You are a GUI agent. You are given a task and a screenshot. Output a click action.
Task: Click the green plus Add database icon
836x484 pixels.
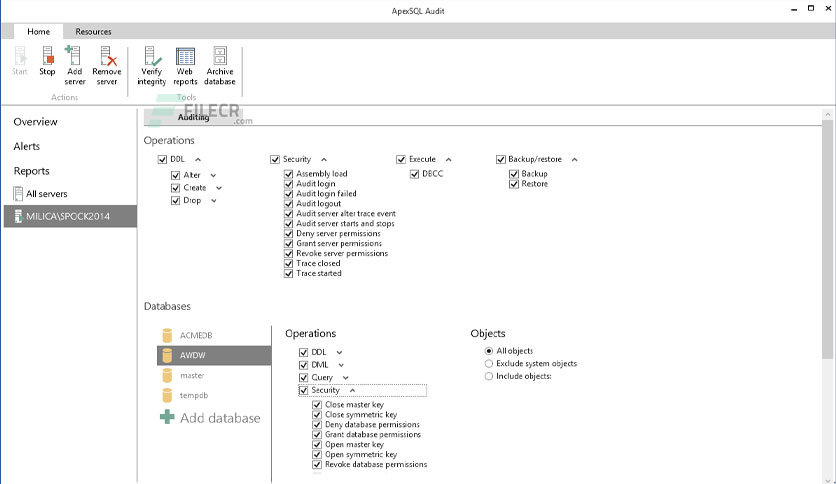coord(167,417)
